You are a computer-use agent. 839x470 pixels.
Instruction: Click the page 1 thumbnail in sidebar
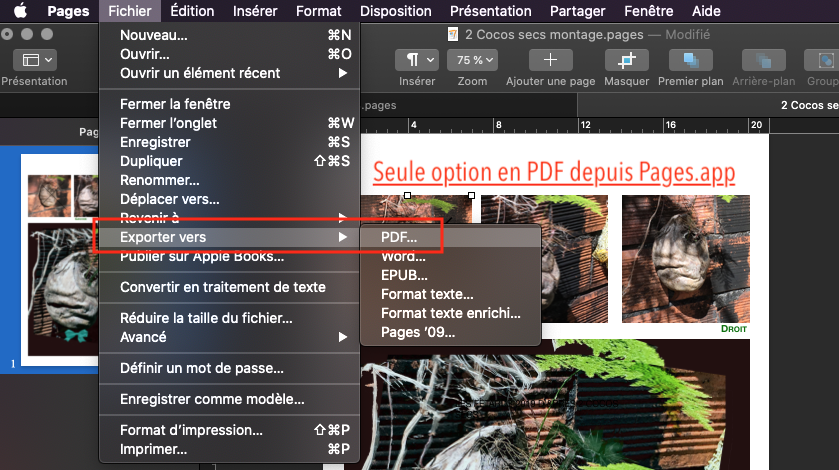pos(60,260)
